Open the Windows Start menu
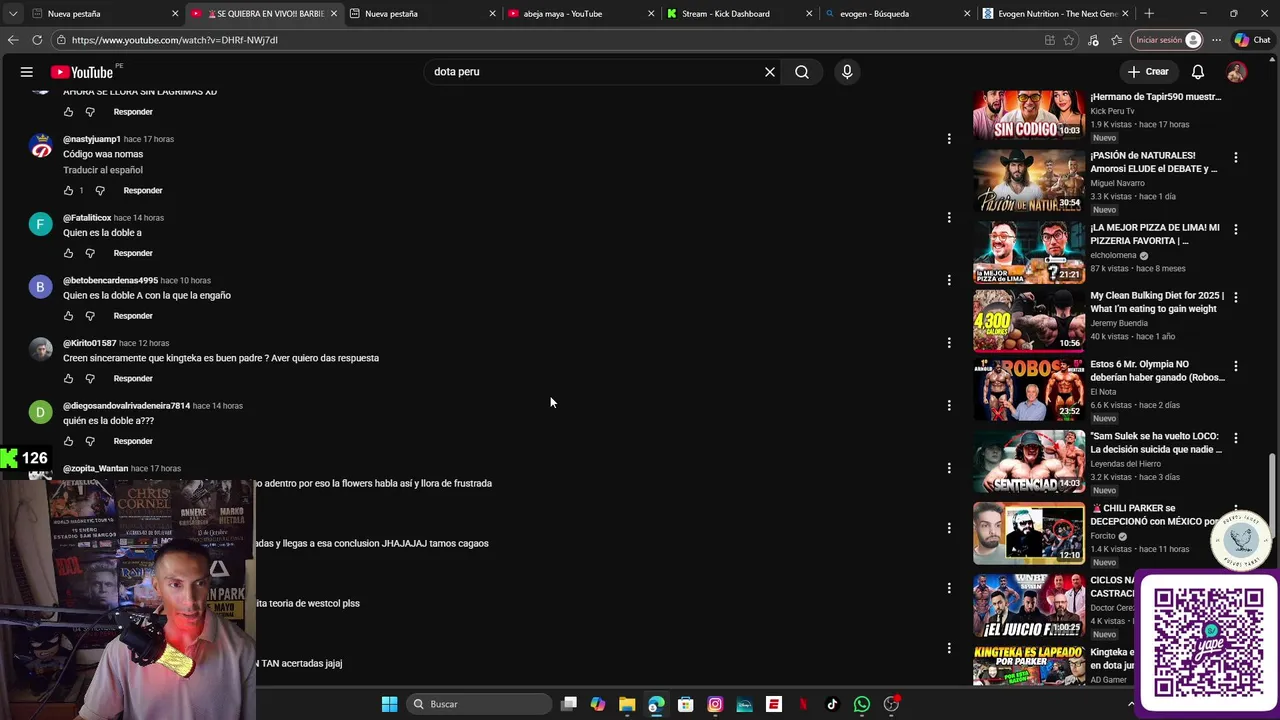 (x=390, y=704)
